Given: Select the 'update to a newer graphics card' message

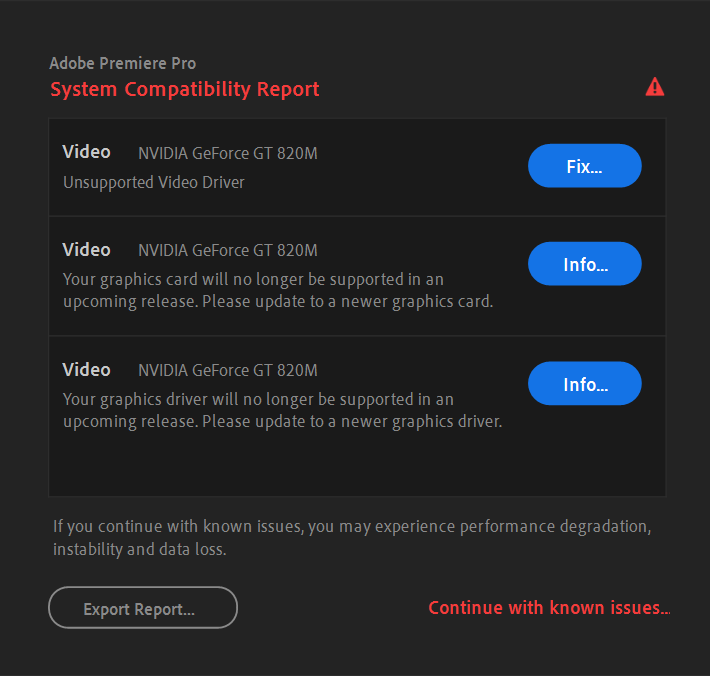Looking at the screenshot, I should [277, 291].
